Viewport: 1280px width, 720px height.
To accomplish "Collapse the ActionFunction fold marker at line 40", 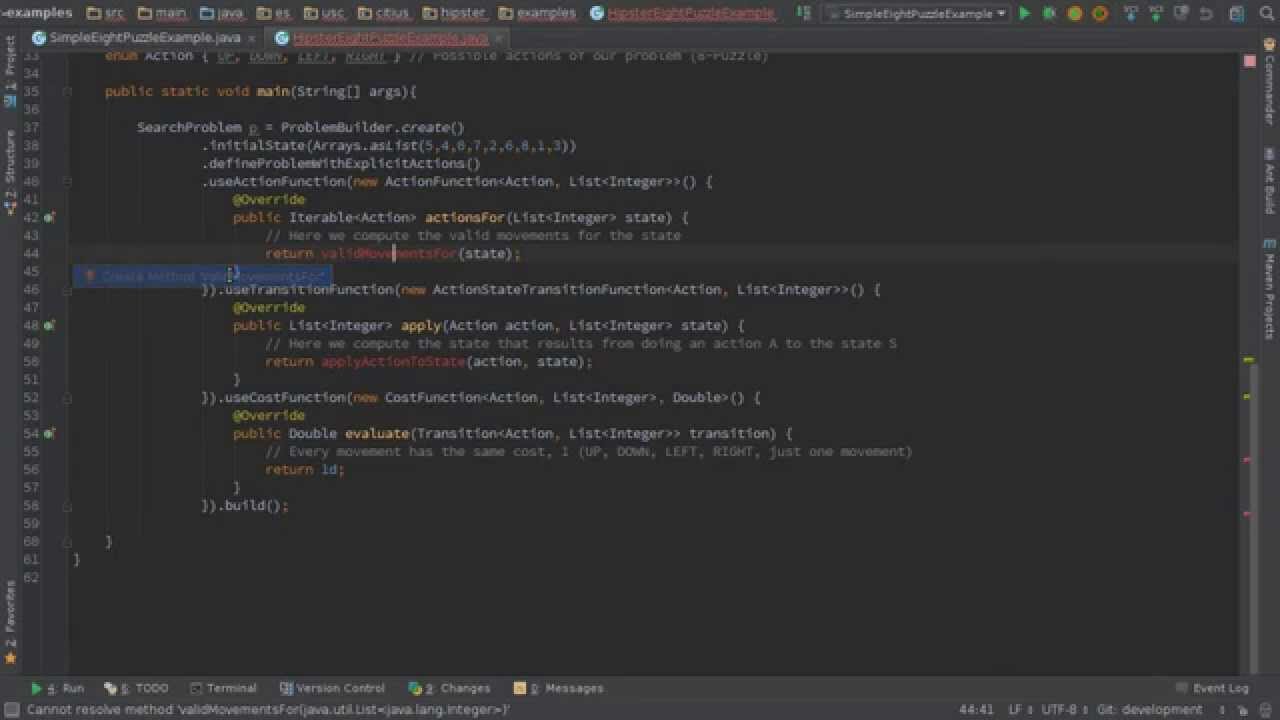I will coord(67,181).
